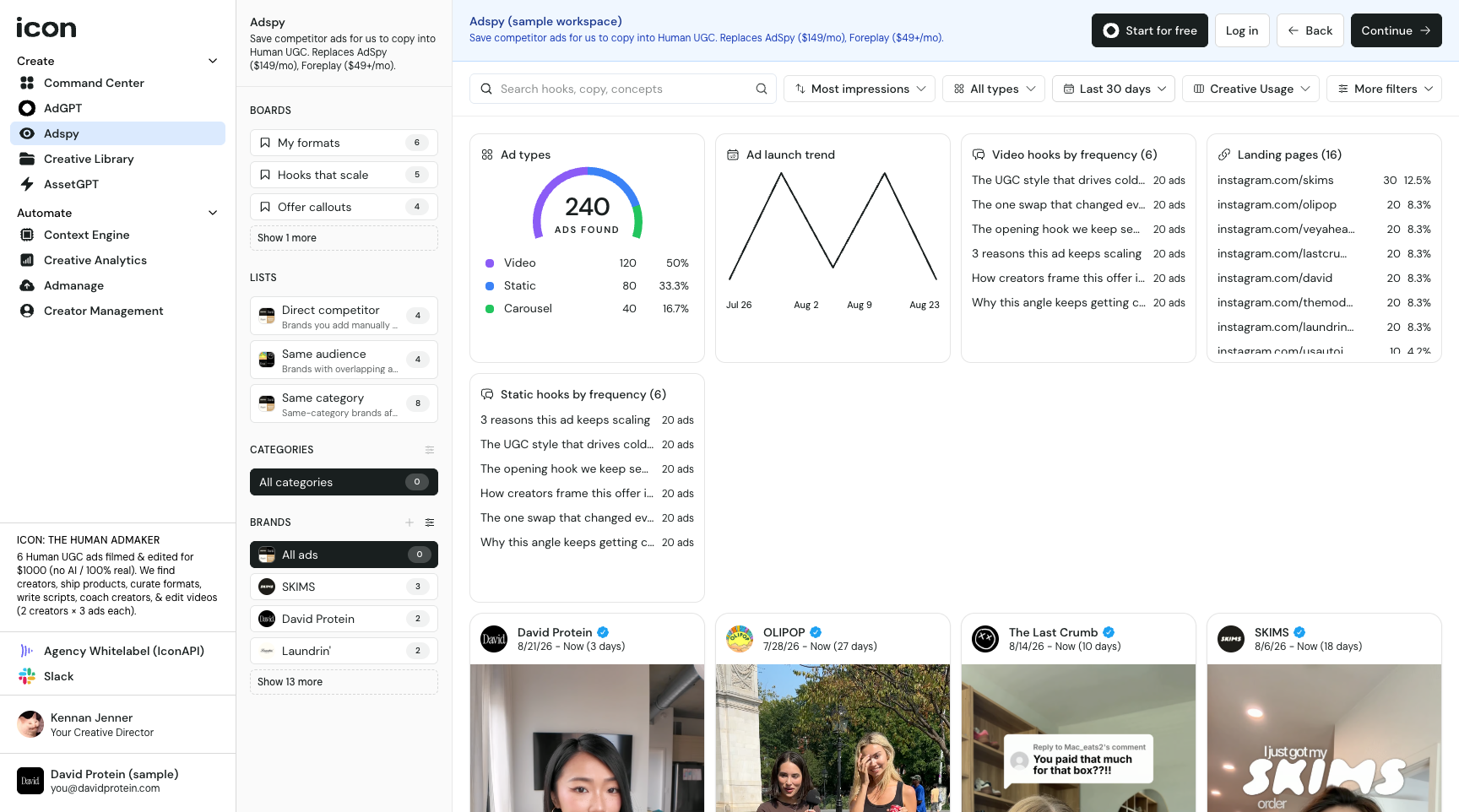Open Creative Library page
This screenshot has height=812, width=1459.
117,159
